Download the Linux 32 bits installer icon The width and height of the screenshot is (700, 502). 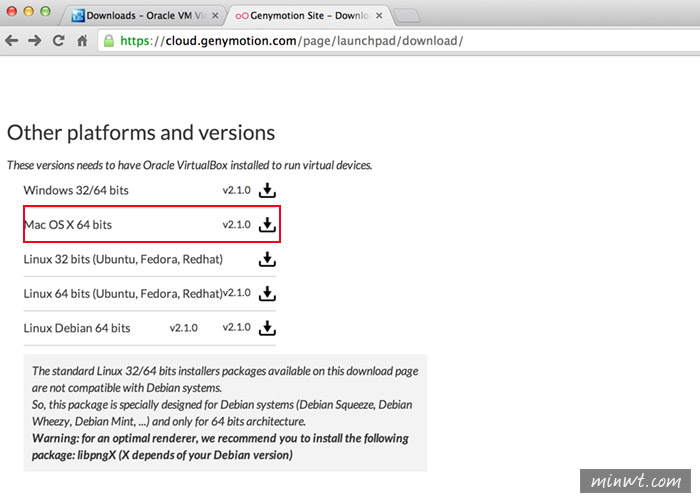click(267, 259)
